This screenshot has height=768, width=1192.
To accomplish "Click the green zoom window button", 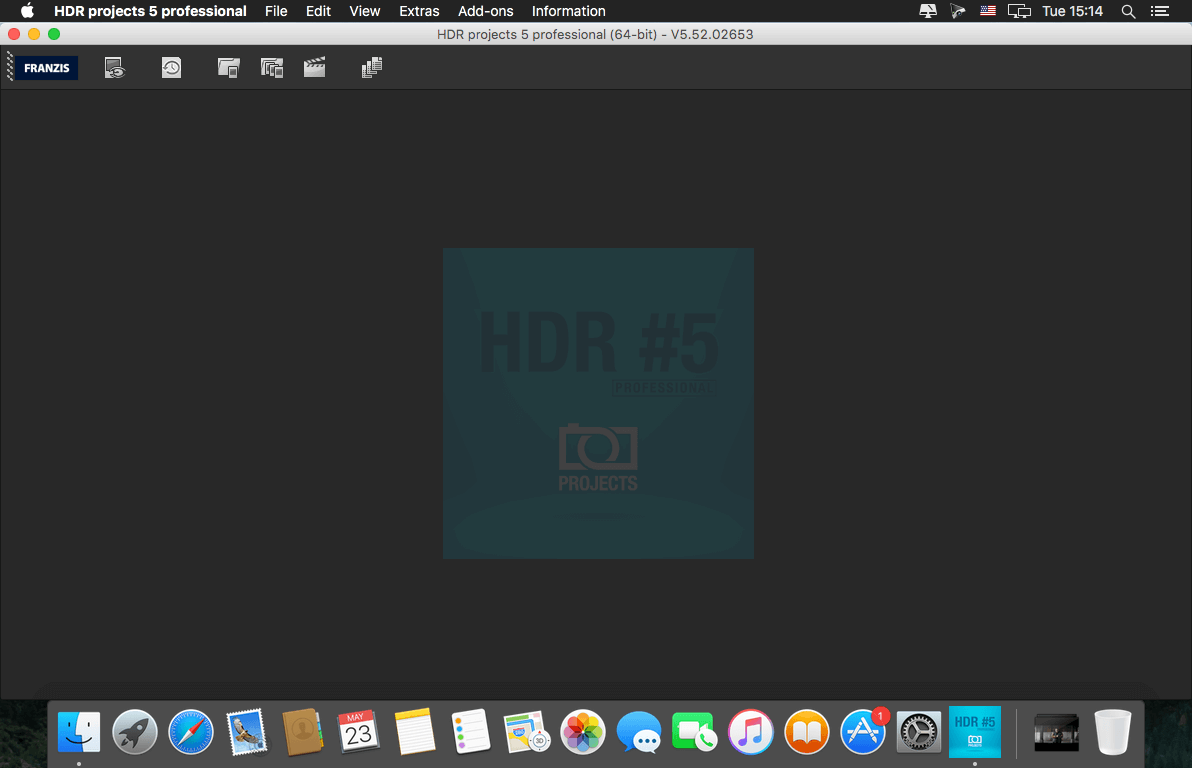I will (54, 33).
